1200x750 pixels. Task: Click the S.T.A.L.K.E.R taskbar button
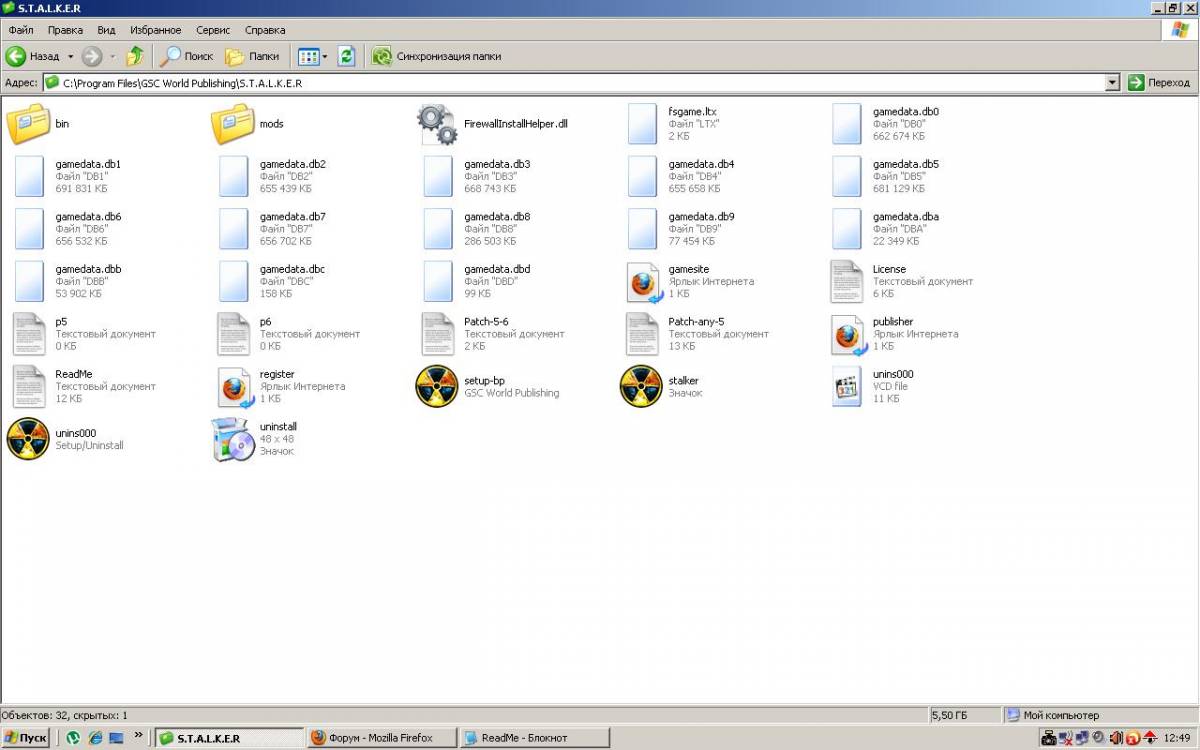(x=229, y=738)
